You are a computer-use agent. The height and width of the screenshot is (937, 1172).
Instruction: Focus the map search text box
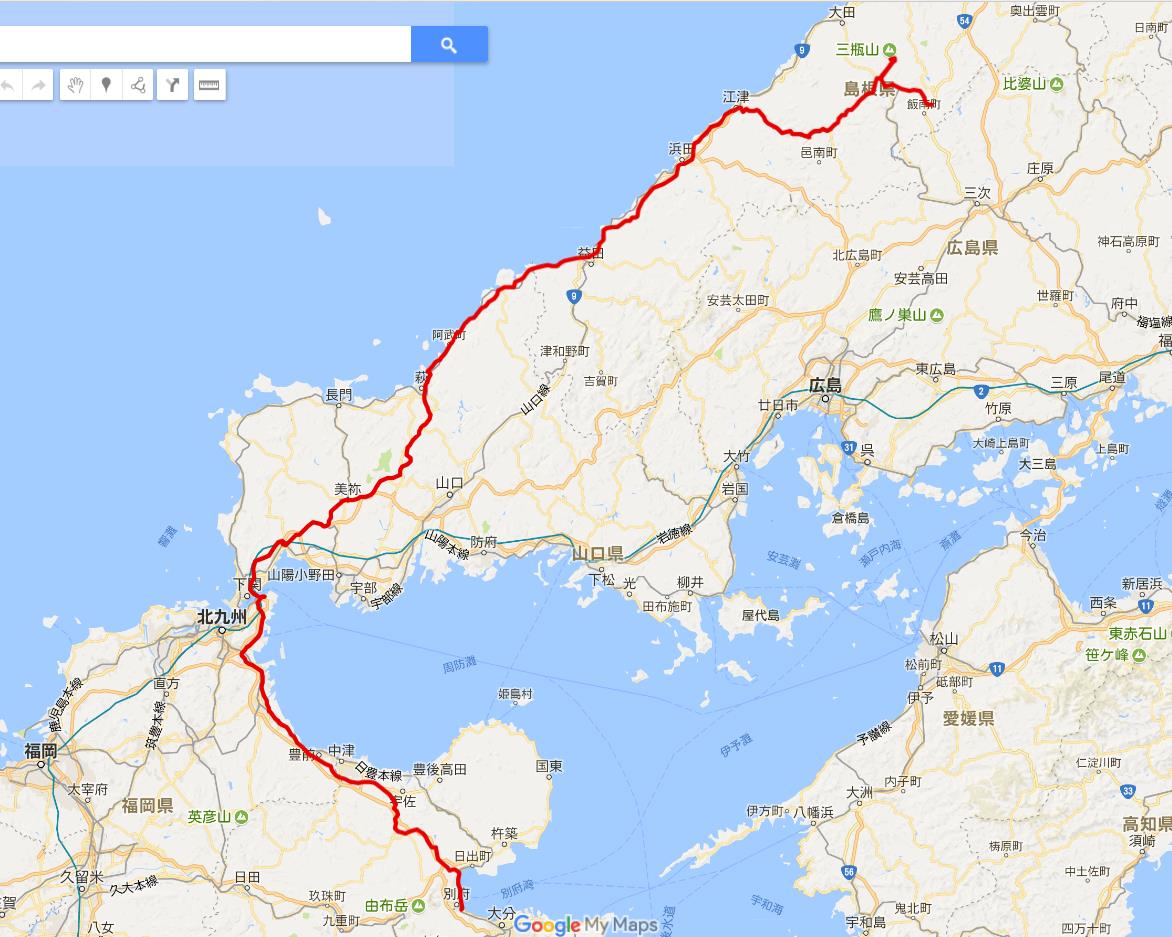pyautogui.click(x=205, y=45)
